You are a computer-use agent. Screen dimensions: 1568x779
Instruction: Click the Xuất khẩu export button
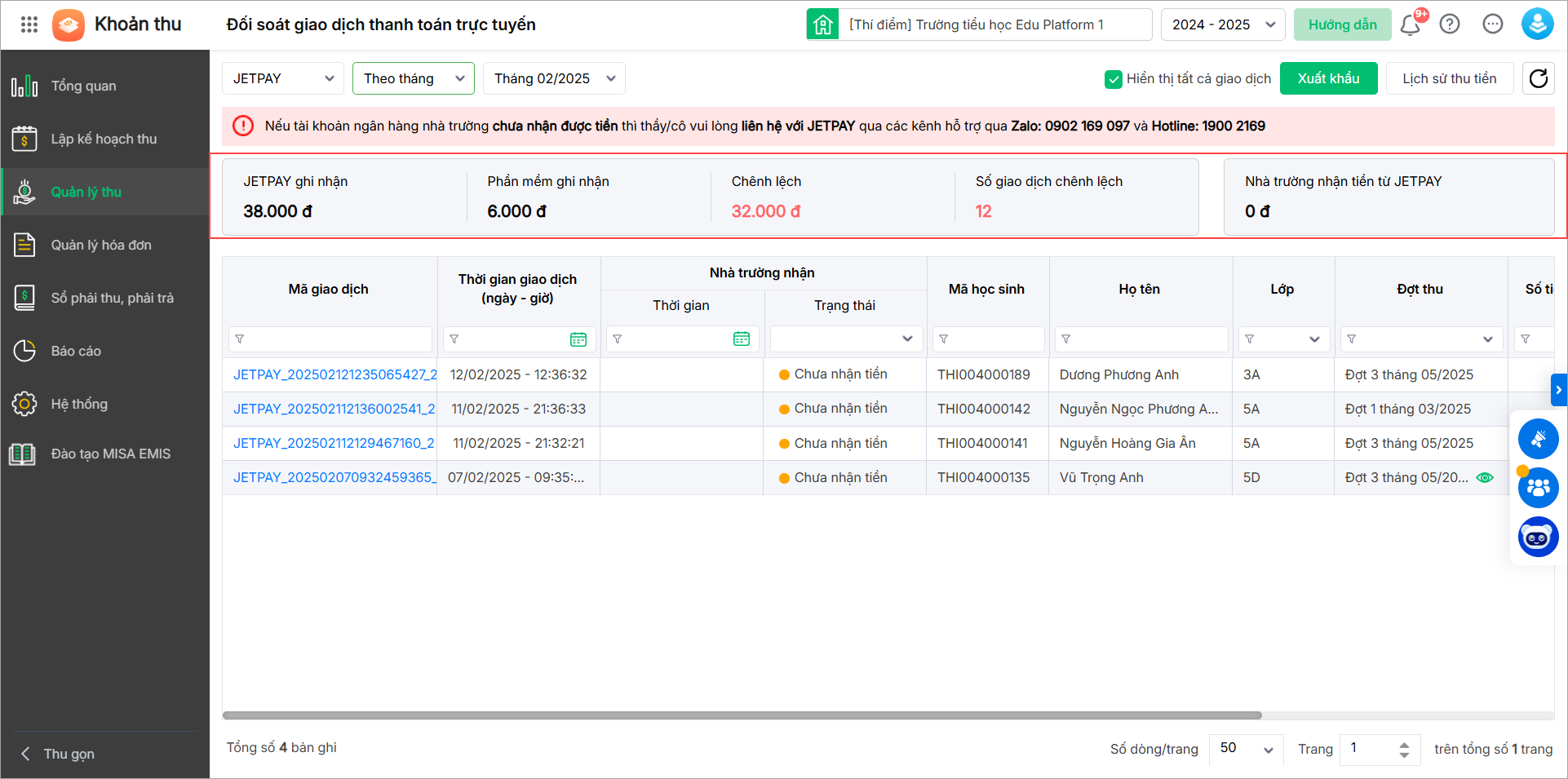(x=1328, y=78)
